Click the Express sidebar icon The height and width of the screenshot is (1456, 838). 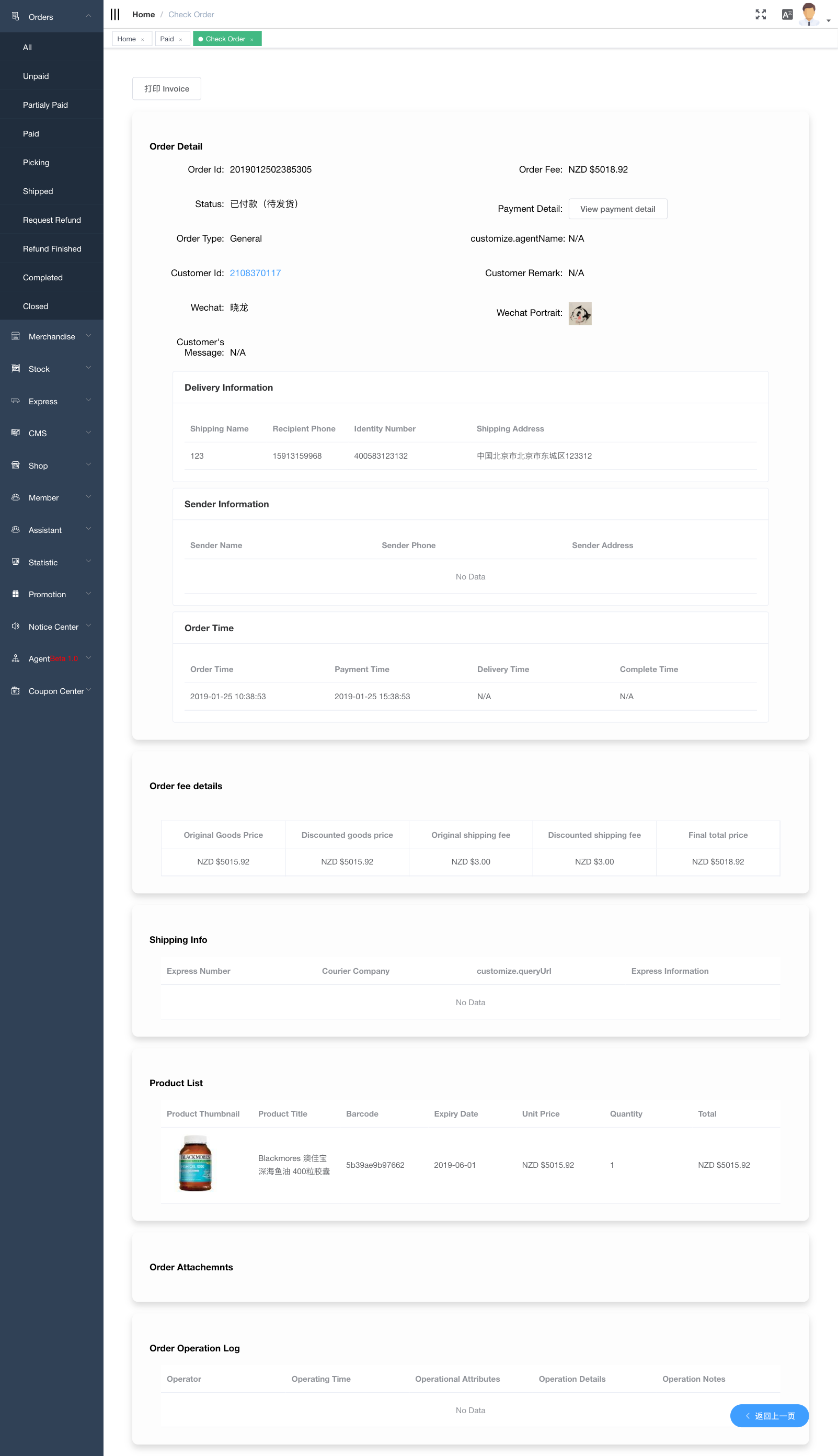(x=16, y=401)
